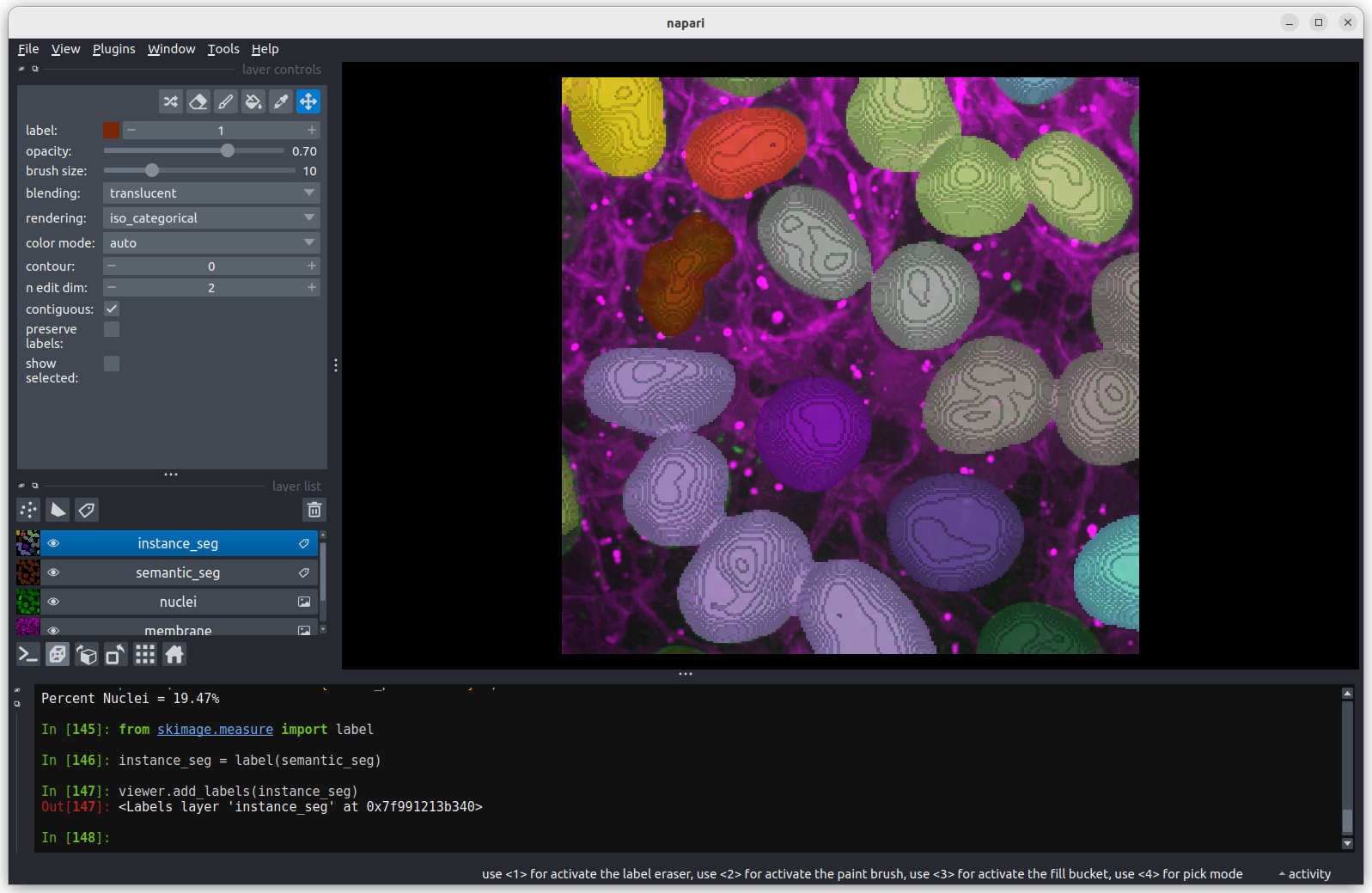Viewport: 1372px width, 893px height.
Task: Open the View menu
Action: [x=65, y=49]
